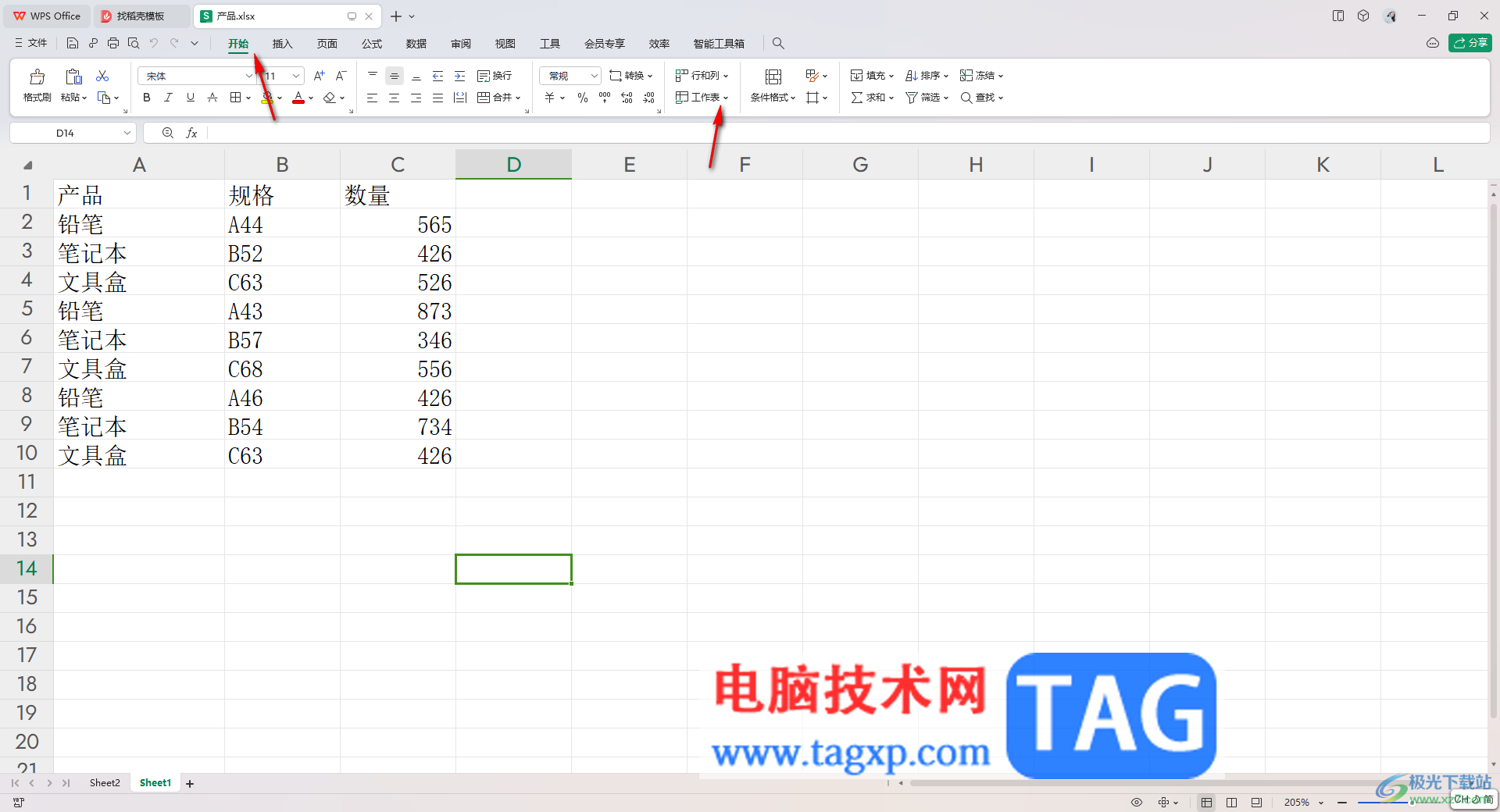
Task: Click the Cut scissors icon
Action: [102, 76]
